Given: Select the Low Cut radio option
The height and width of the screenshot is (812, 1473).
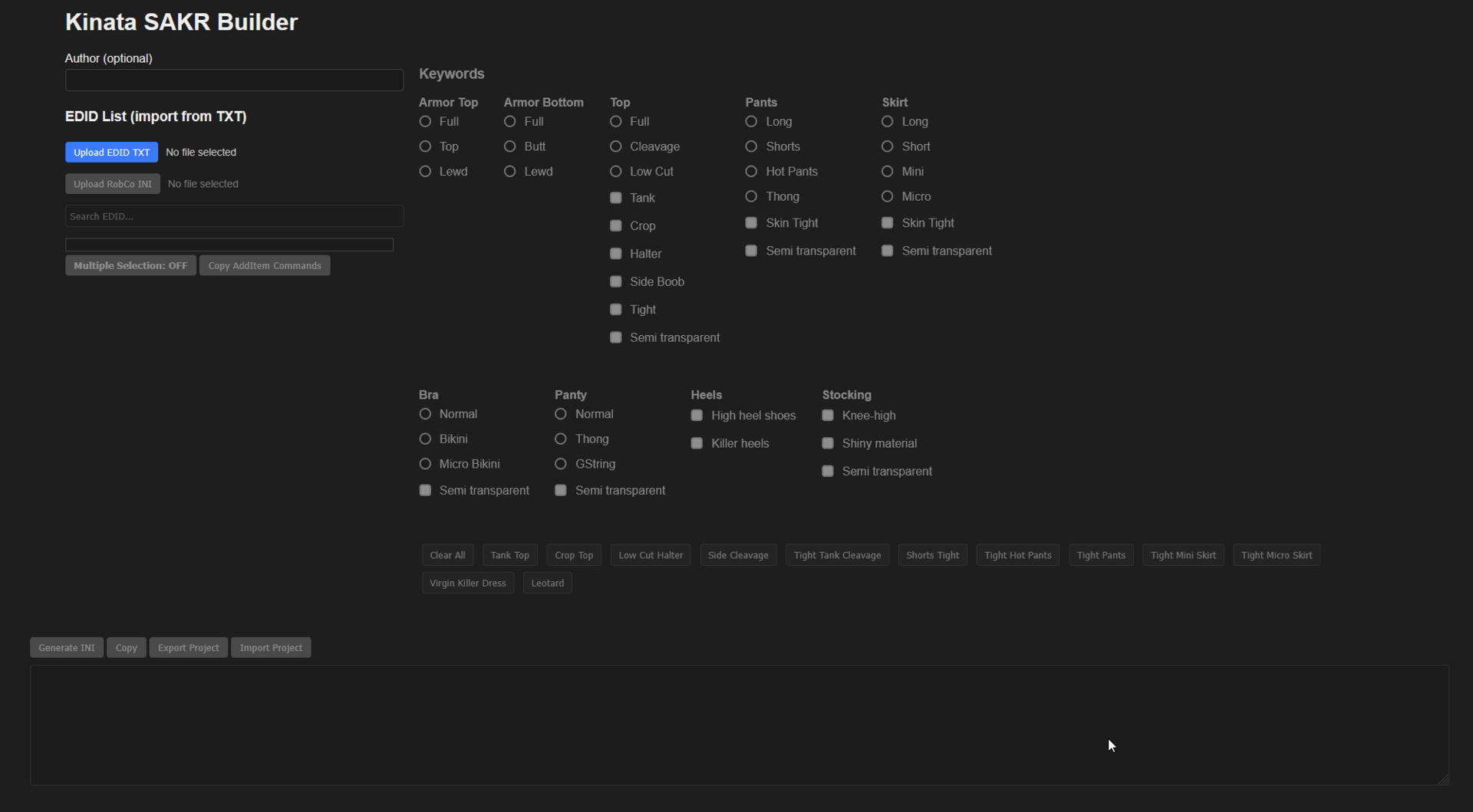Looking at the screenshot, I should coord(615,172).
